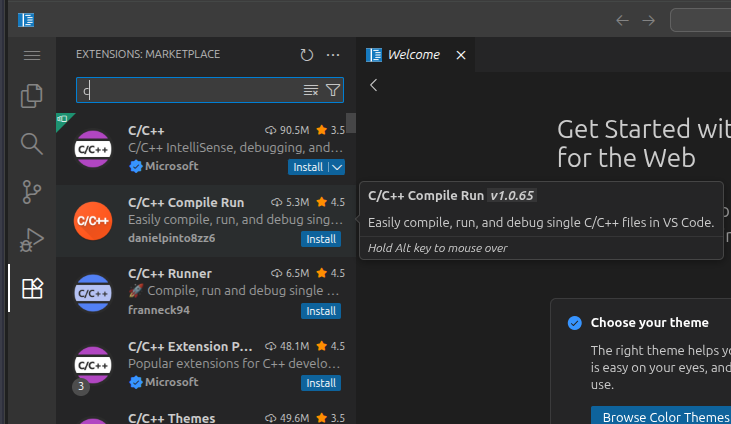The image size is (731, 424).
Task: Open the hamburger application menu
Action: pyautogui.click(x=32, y=55)
